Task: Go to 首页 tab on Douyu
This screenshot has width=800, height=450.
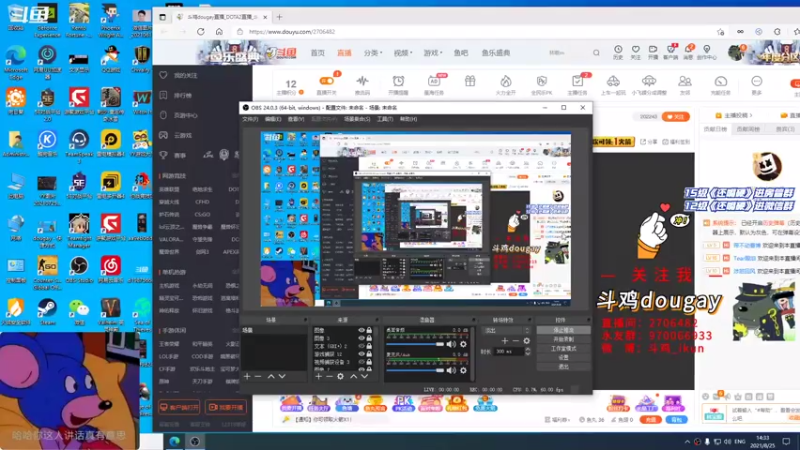Action: (318, 53)
